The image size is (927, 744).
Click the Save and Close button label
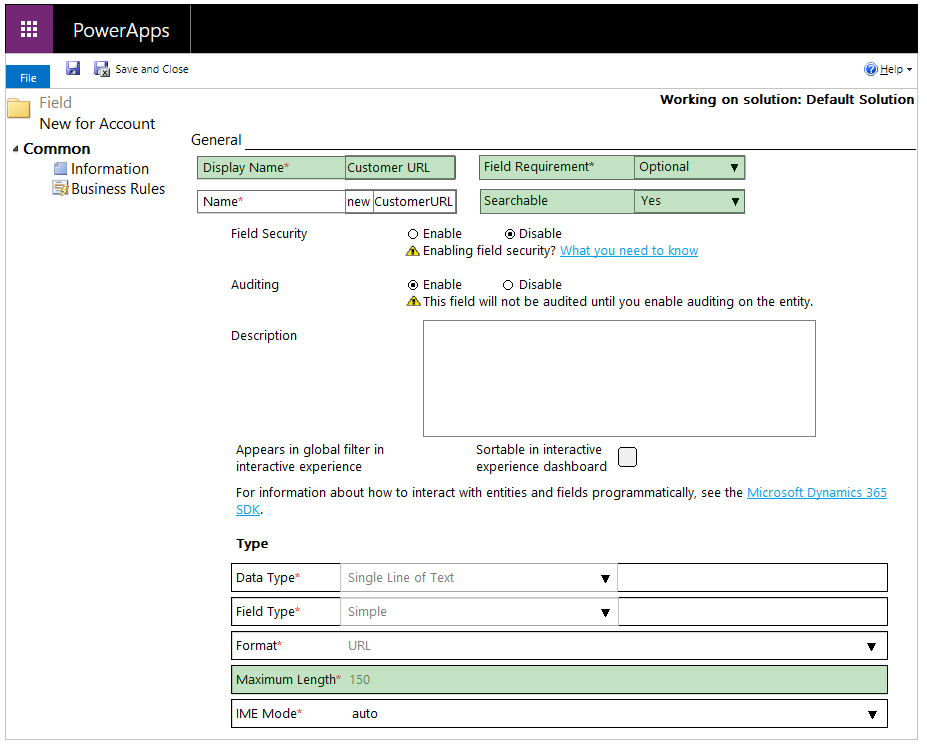click(x=152, y=69)
